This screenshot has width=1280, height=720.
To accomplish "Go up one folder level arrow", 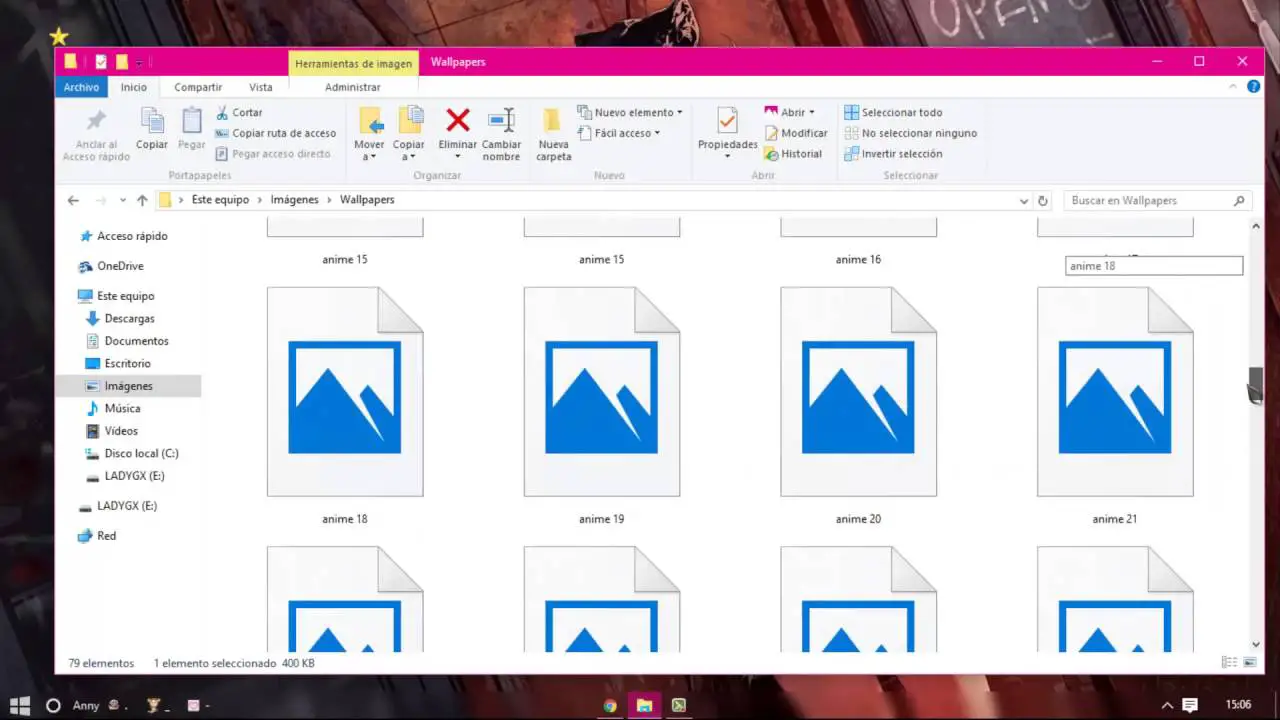I will tap(142, 200).
